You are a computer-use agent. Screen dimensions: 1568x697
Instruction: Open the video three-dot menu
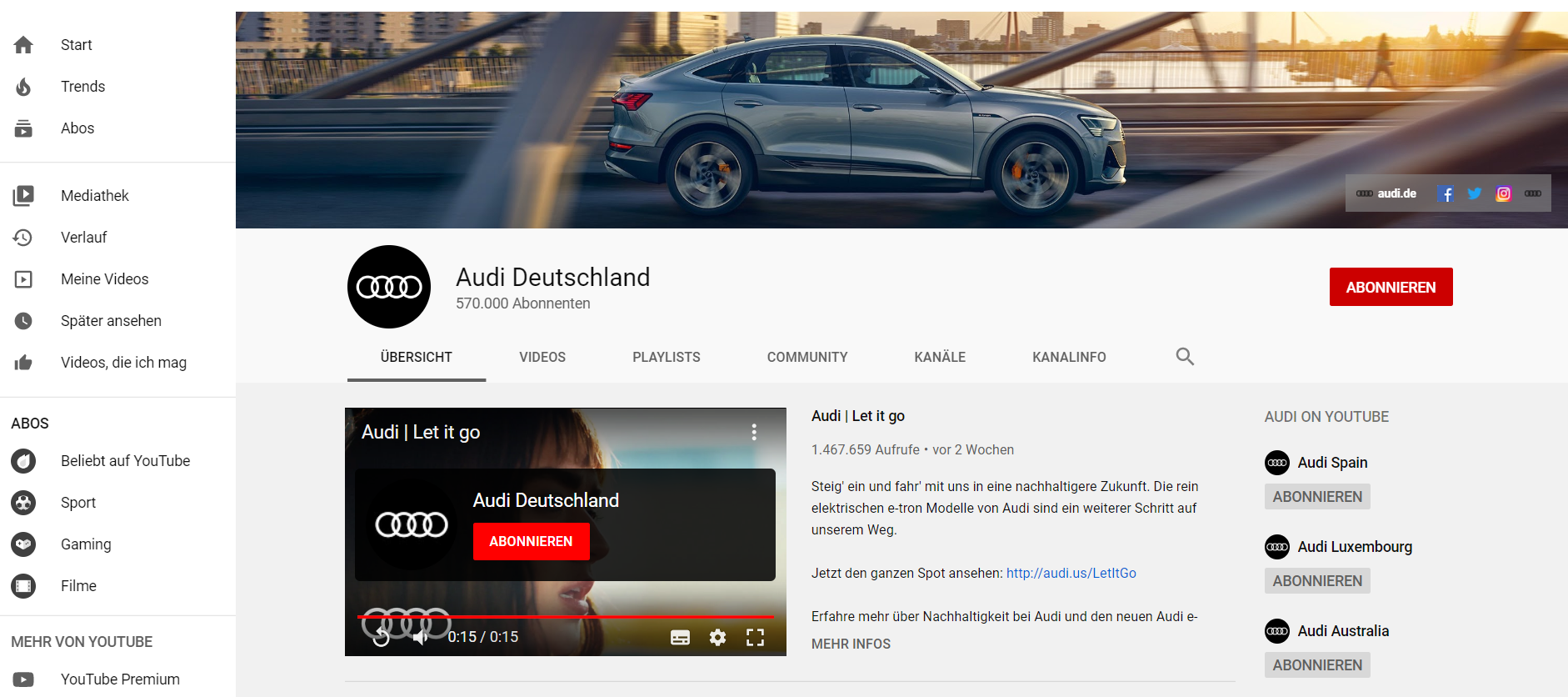point(754,432)
